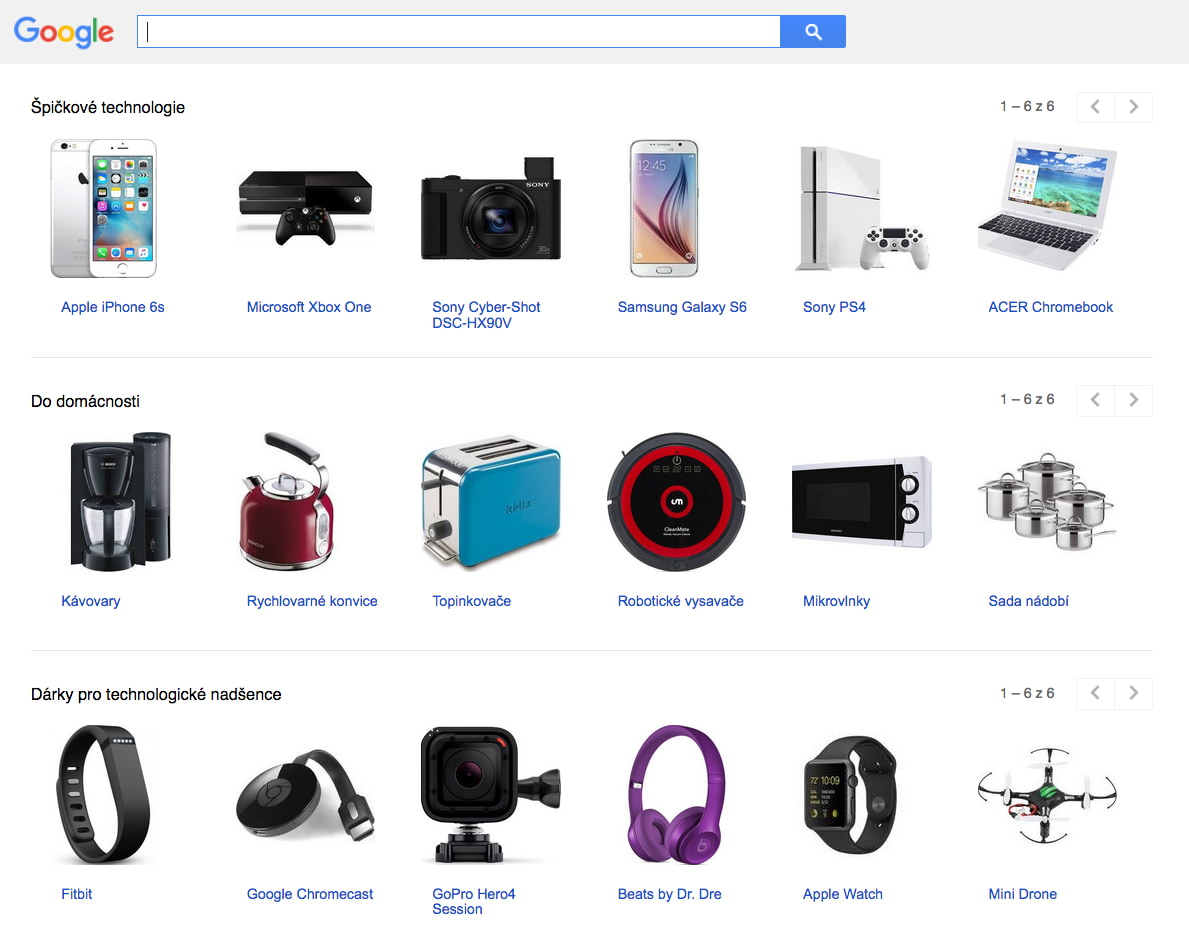Select the purple Beats headphones image
The height and width of the screenshot is (932, 1189).
tap(676, 795)
